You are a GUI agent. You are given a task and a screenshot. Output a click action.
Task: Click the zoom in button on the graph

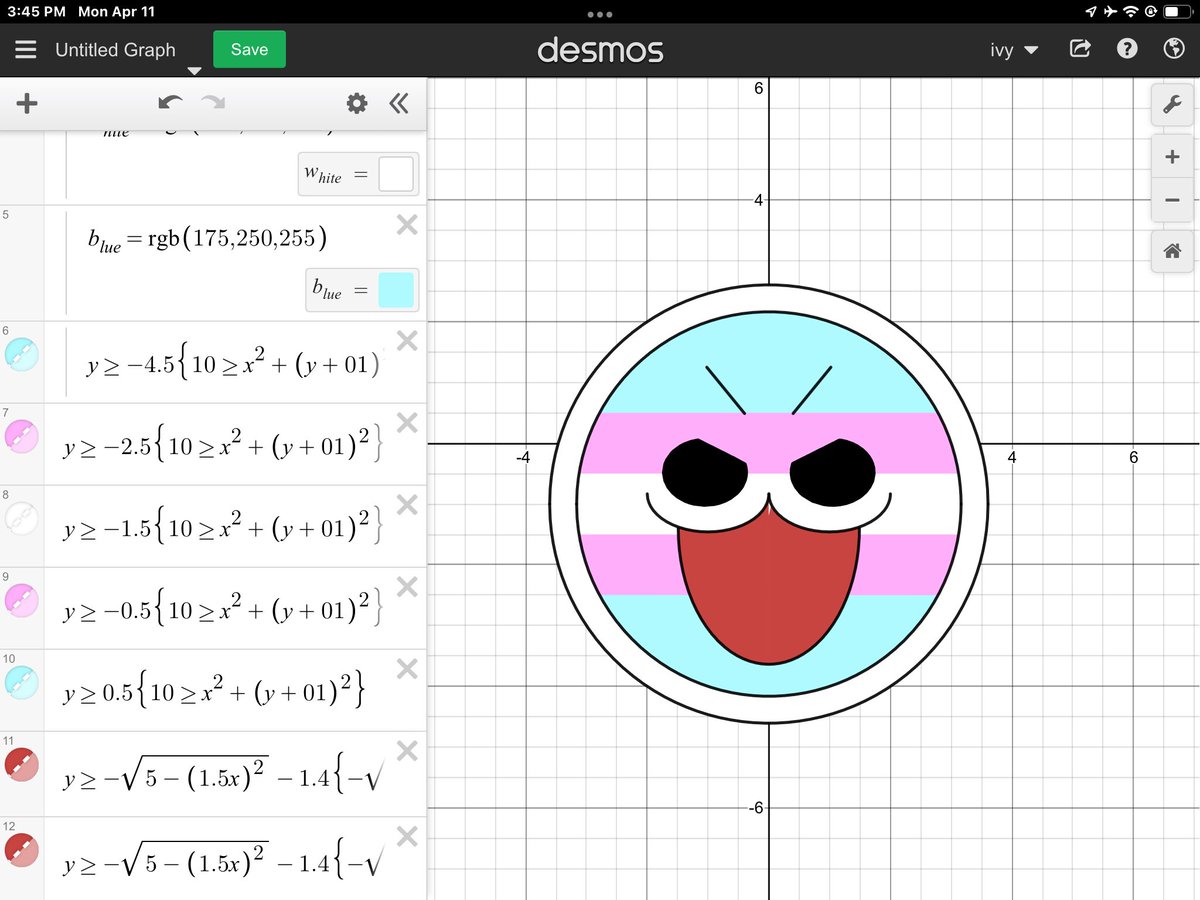(1172, 156)
